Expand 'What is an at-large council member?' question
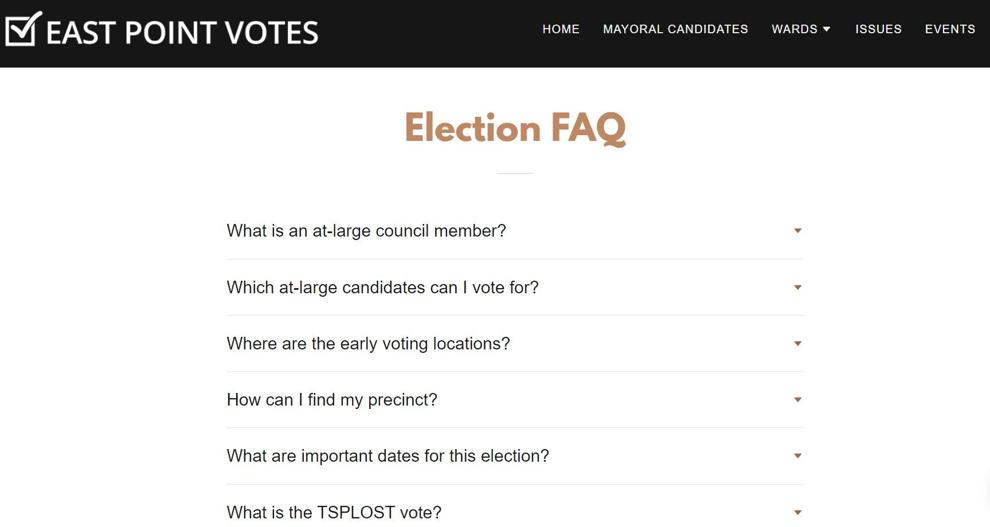The height and width of the screenshot is (527, 990). [x=515, y=231]
